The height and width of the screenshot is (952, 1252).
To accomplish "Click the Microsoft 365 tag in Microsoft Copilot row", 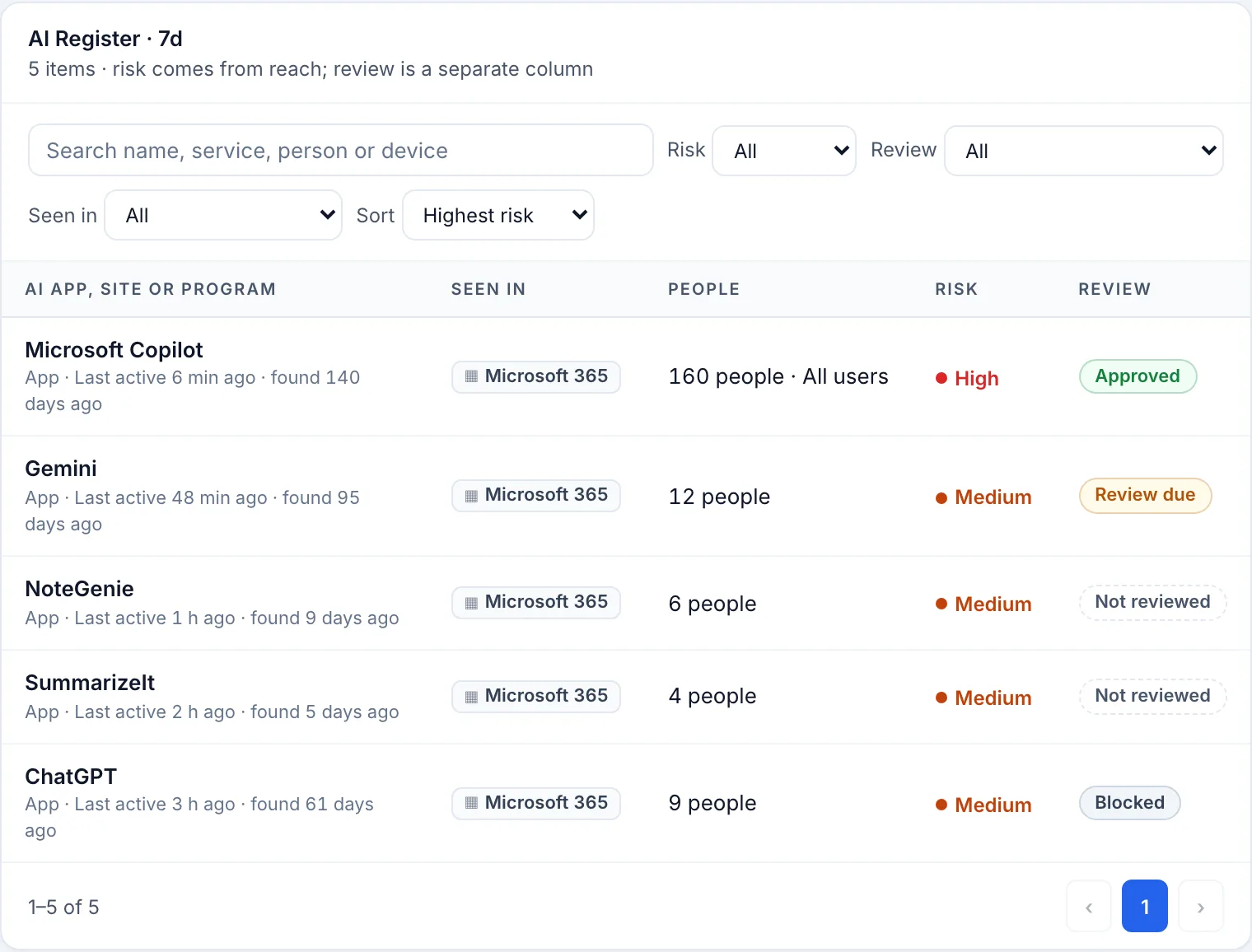I will (x=536, y=376).
